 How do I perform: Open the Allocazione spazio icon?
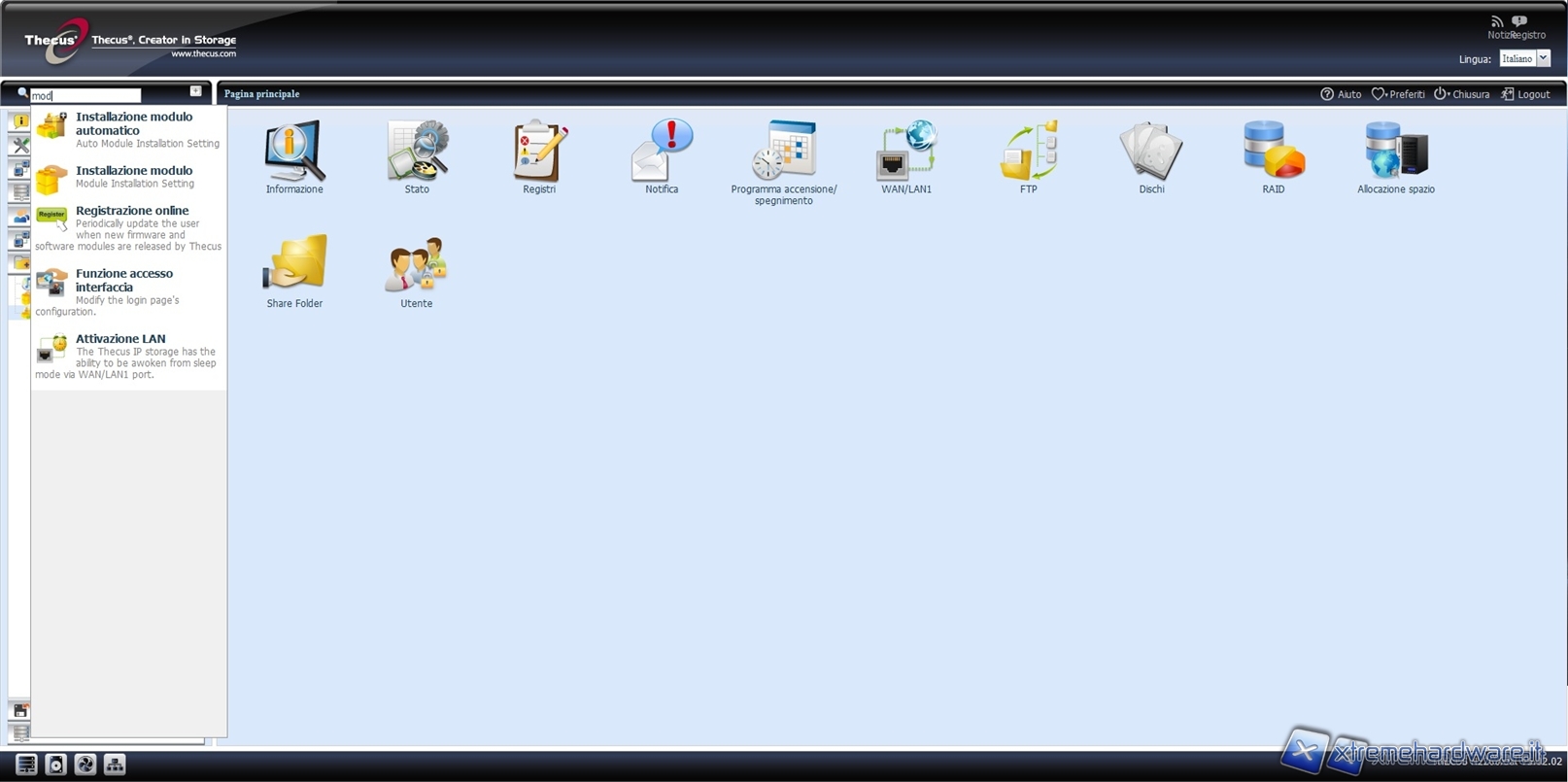pyautogui.click(x=1395, y=153)
